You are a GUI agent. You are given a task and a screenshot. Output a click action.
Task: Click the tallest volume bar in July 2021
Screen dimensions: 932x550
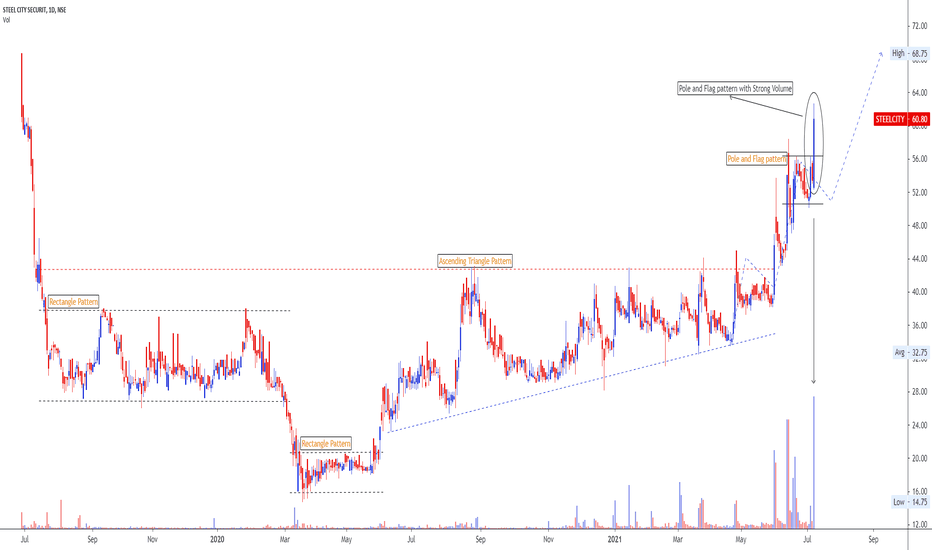tap(814, 462)
